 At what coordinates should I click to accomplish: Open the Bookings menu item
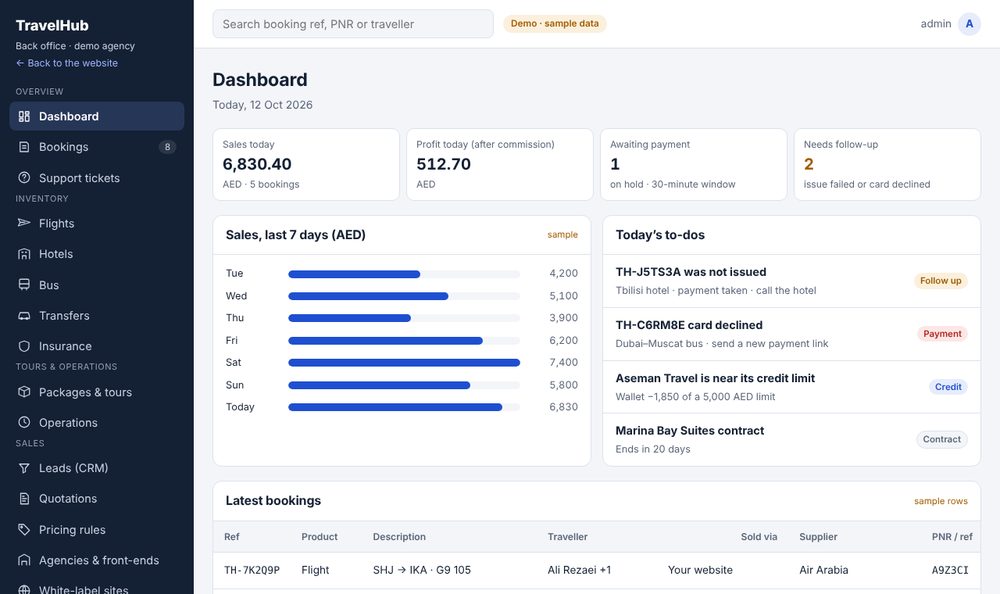point(97,147)
